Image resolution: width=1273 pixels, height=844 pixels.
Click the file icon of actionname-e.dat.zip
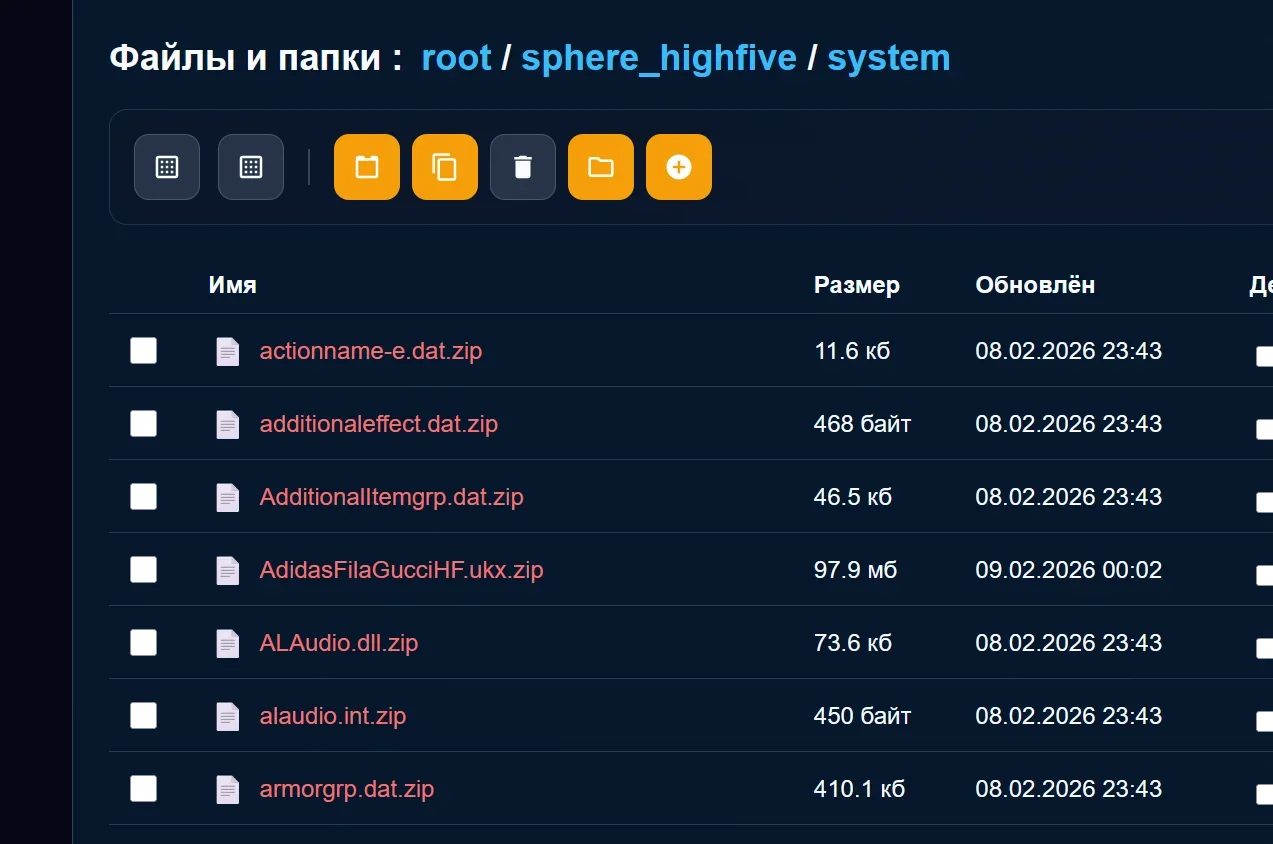tap(228, 351)
